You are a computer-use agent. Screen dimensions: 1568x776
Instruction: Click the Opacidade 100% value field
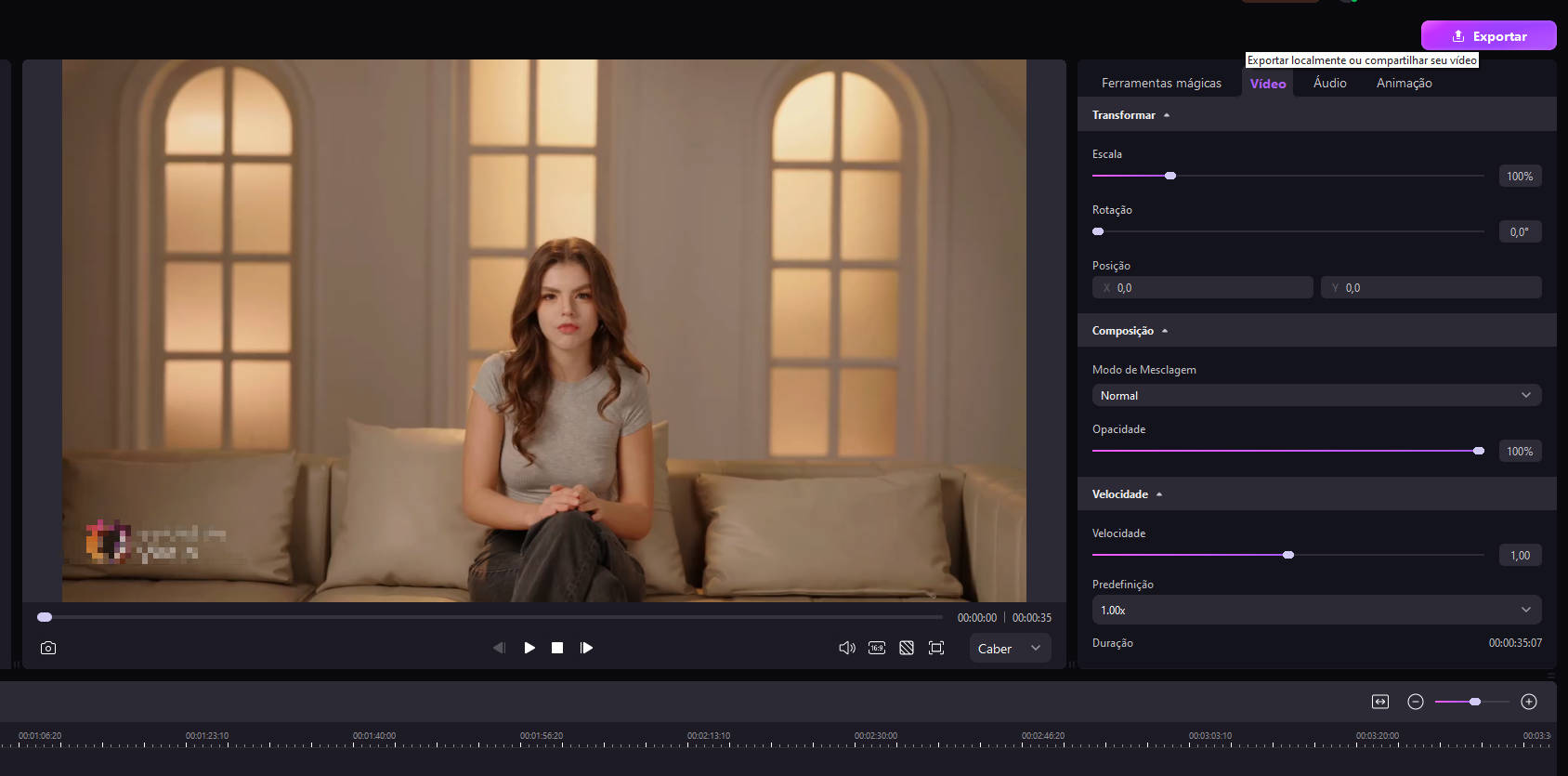(1520, 451)
